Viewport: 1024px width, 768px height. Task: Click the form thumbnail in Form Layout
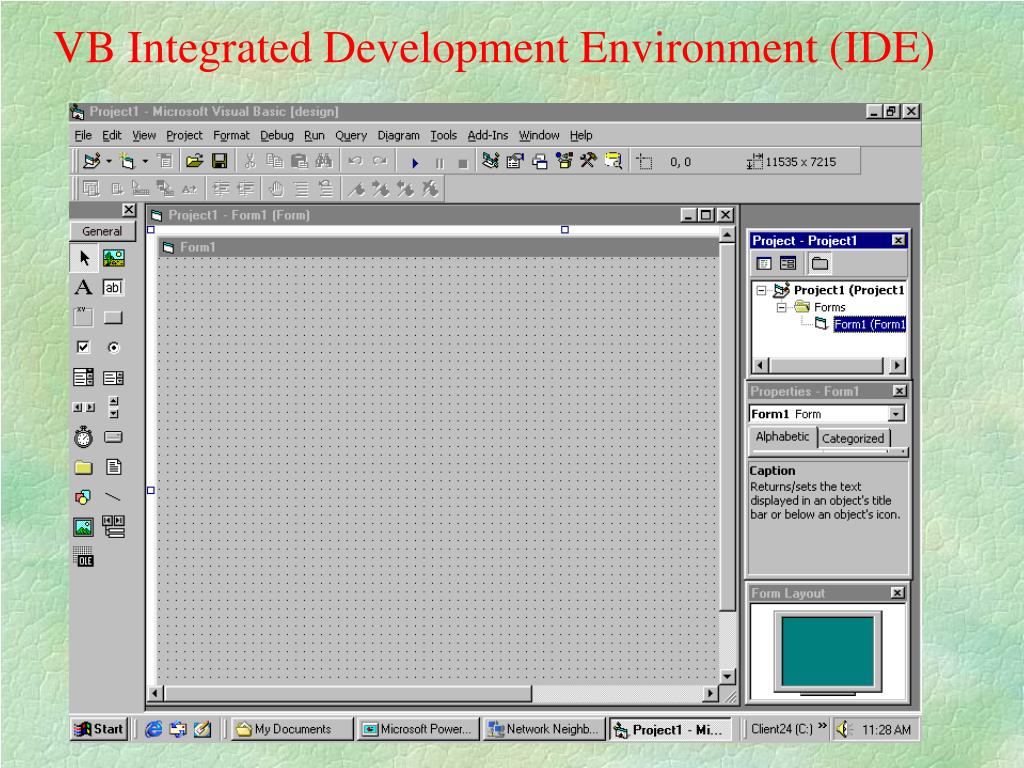click(827, 651)
